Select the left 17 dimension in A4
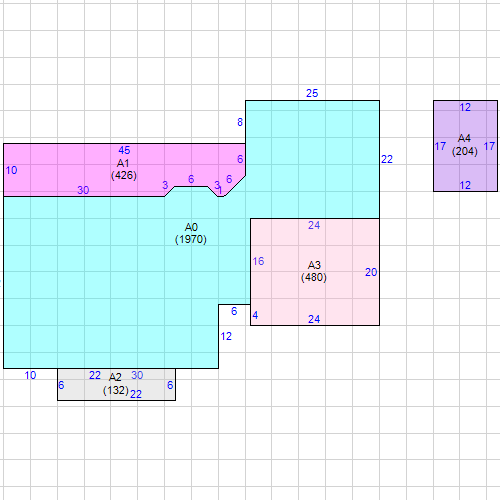 click(x=440, y=146)
